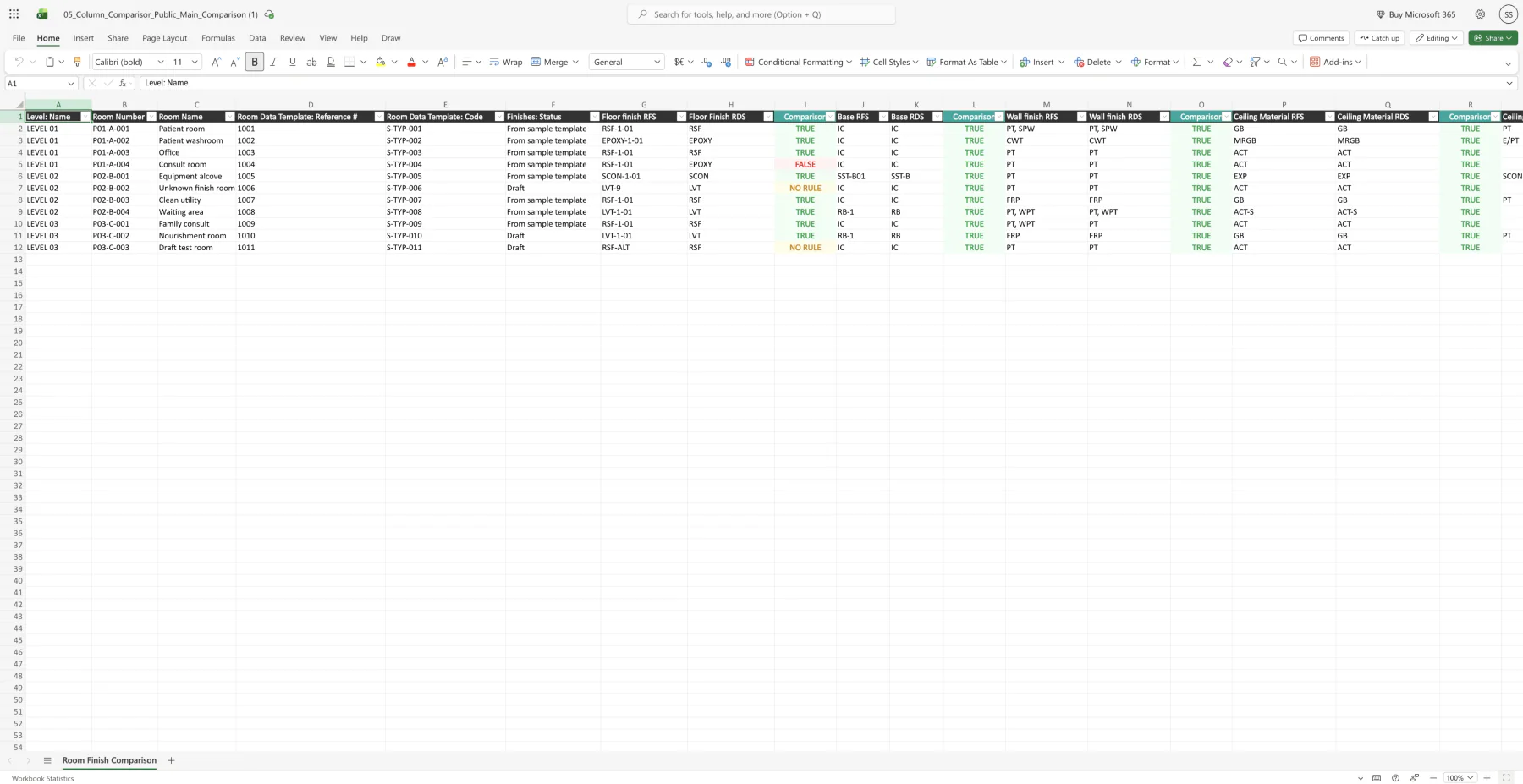
Task: Click the Share button
Action: [1492, 38]
